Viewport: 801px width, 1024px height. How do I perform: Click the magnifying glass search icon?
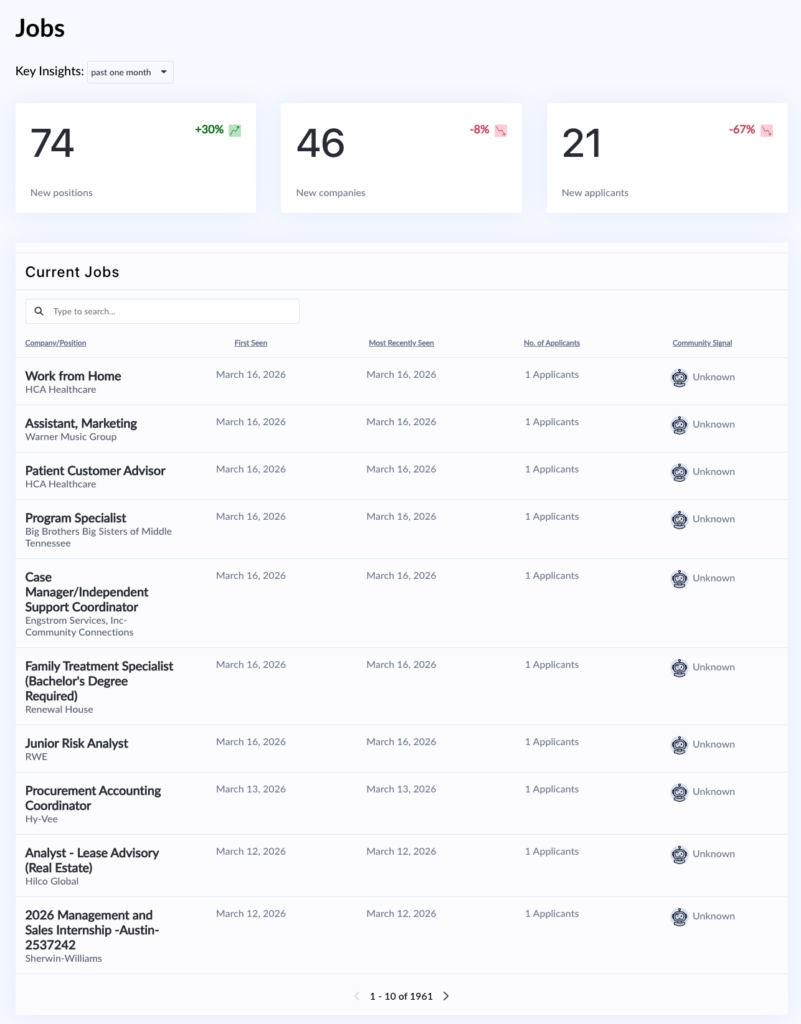point(39,311)
